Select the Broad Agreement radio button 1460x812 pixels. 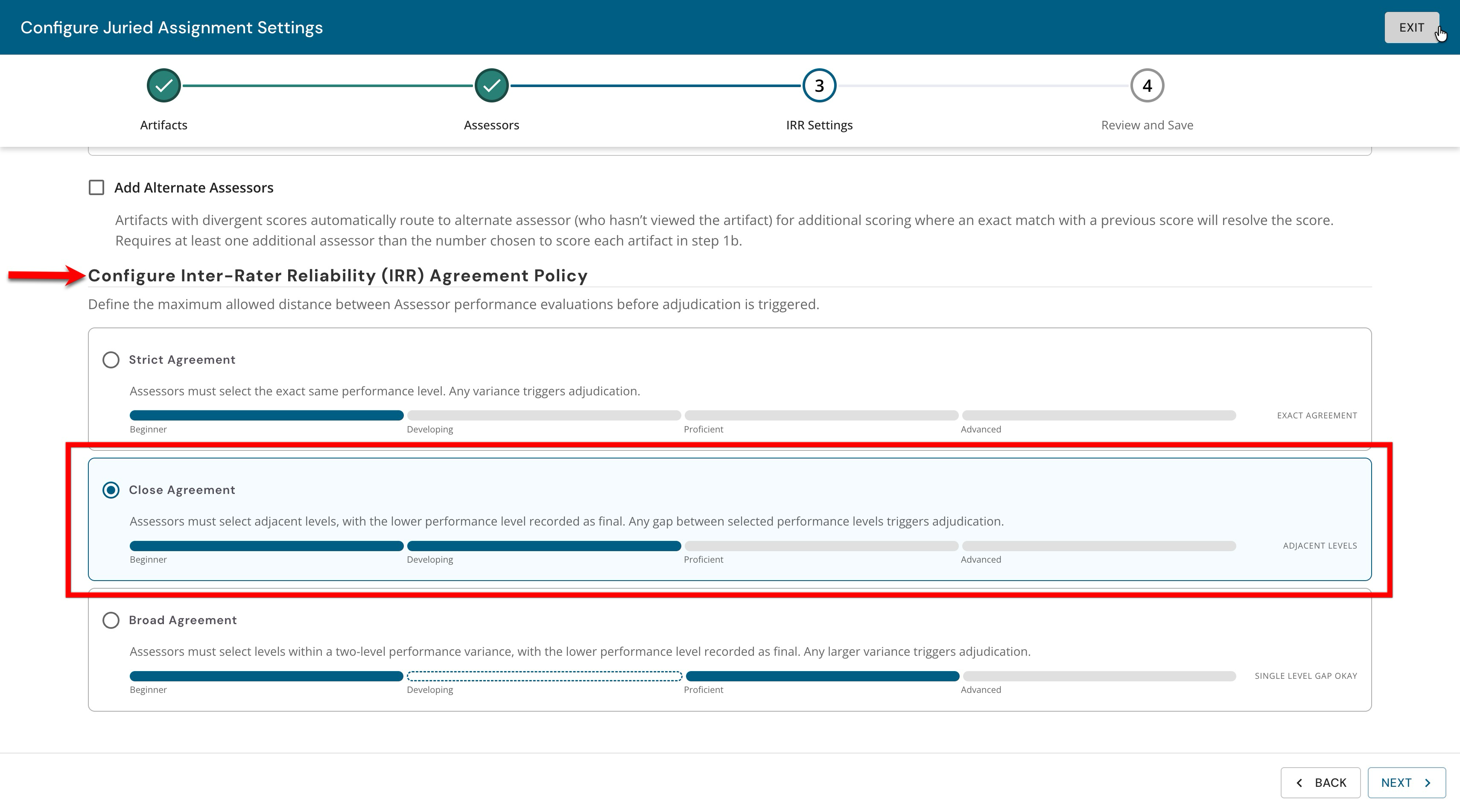tap(111, 620)
